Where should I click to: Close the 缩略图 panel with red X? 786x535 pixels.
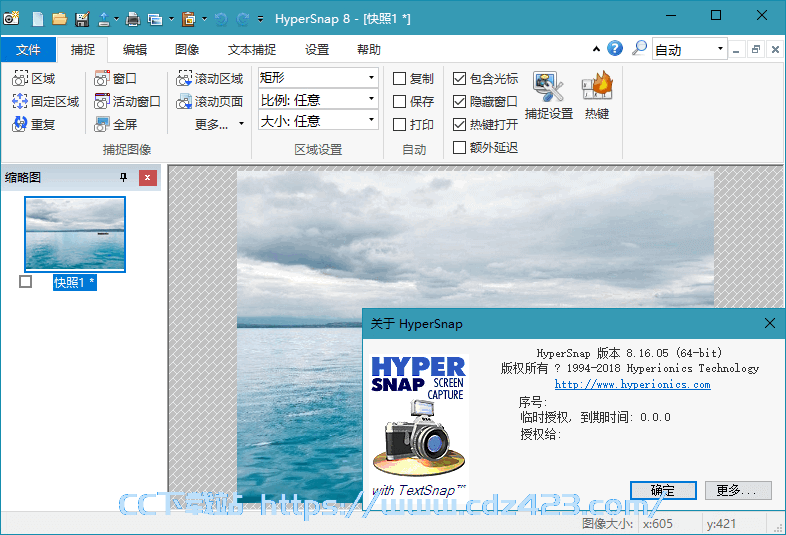pos(147,177)
